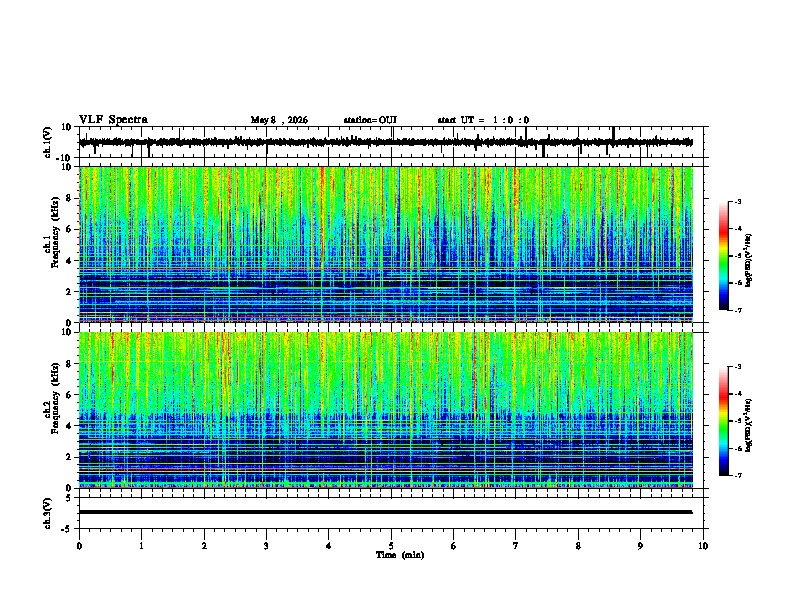Click the ch.3(V) axis label
Viewport: 792px width, 612px height.
pyautogui.click(x=48, y=513)
